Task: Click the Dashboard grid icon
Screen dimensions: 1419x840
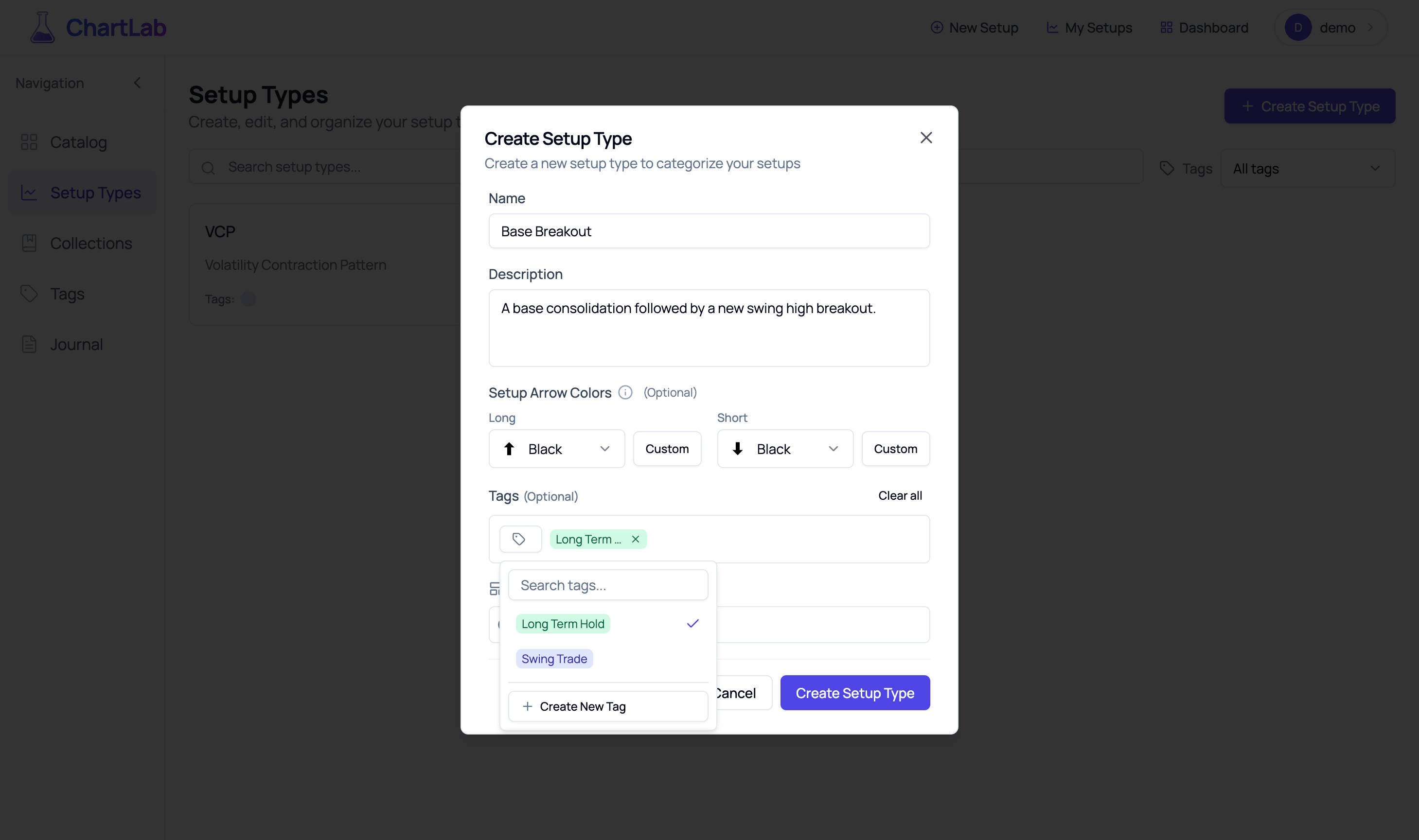Action: point(1166,27)
